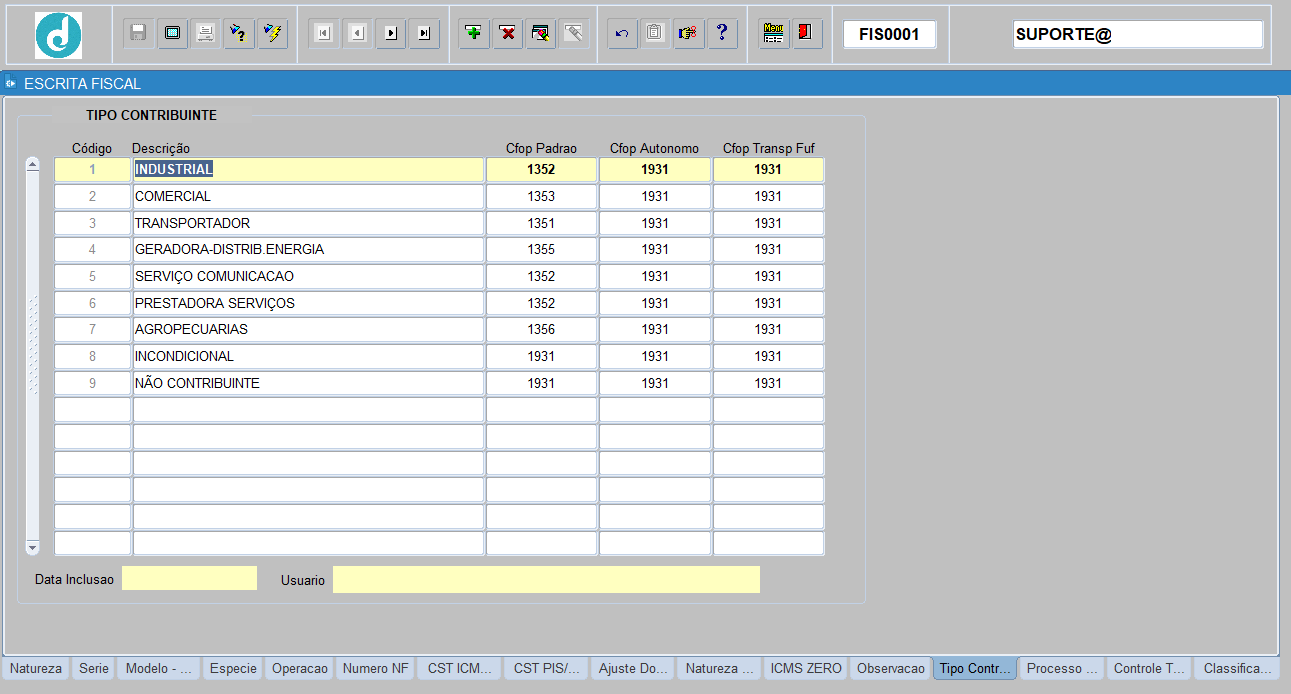Image resolution: width=1291 pixels, height=694 pixels.
Task: Insert a new record with green plus
Action: point(474,33)
